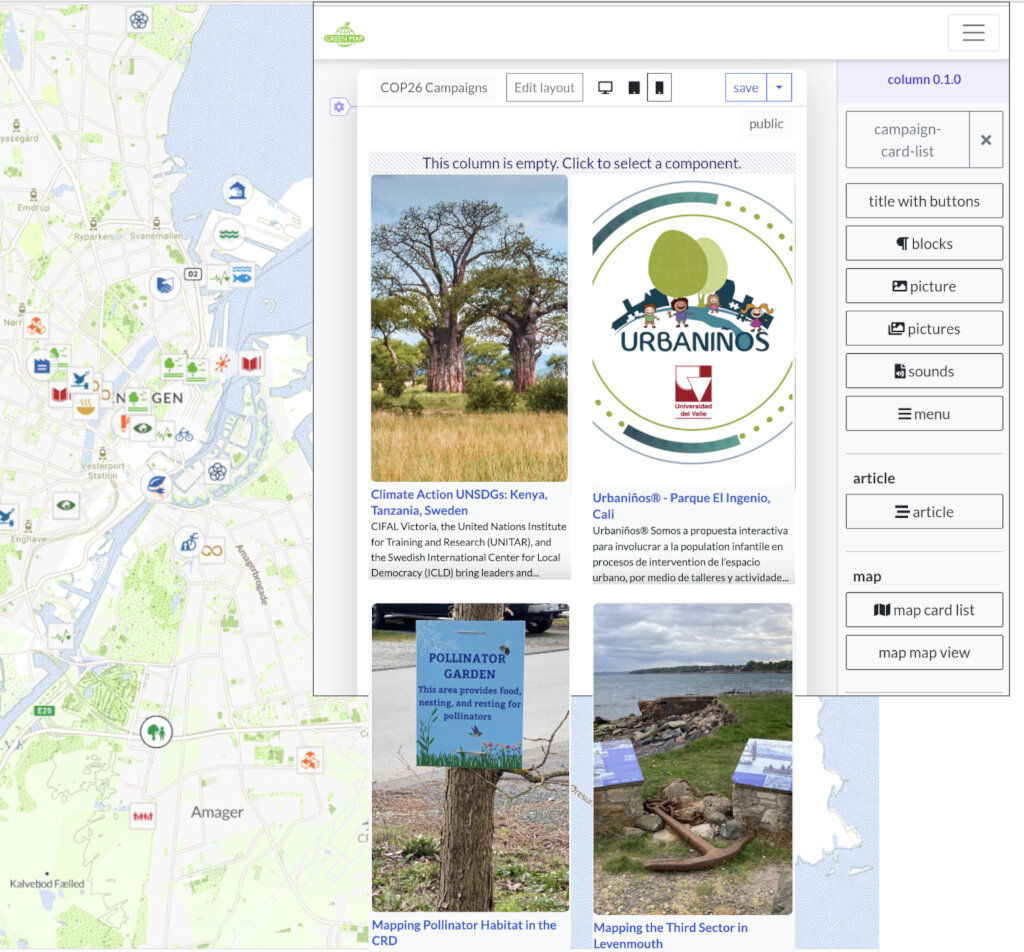Open the hamburger navigation menu
Image resolution: width=1024 pixels, height=952 pixels.
coord(973,32)
